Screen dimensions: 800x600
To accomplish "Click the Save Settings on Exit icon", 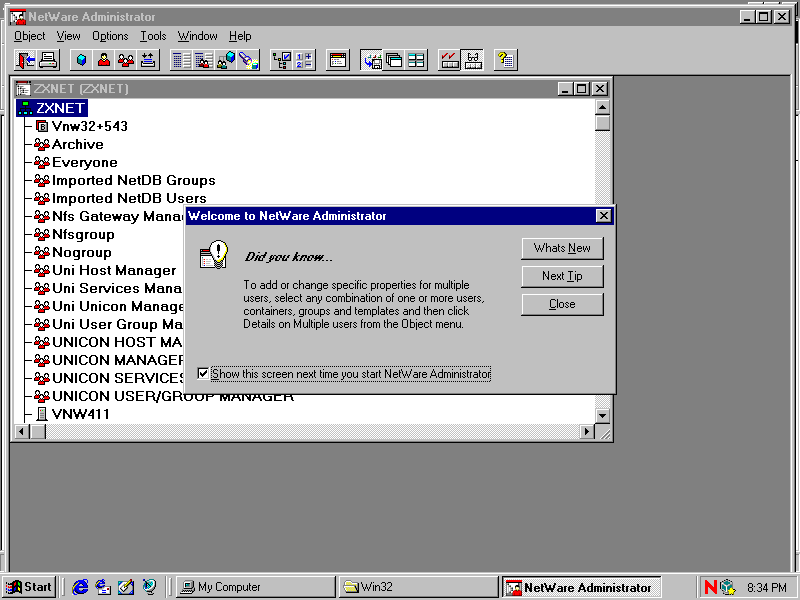I will pyautogui.click(x=371, y=60).
